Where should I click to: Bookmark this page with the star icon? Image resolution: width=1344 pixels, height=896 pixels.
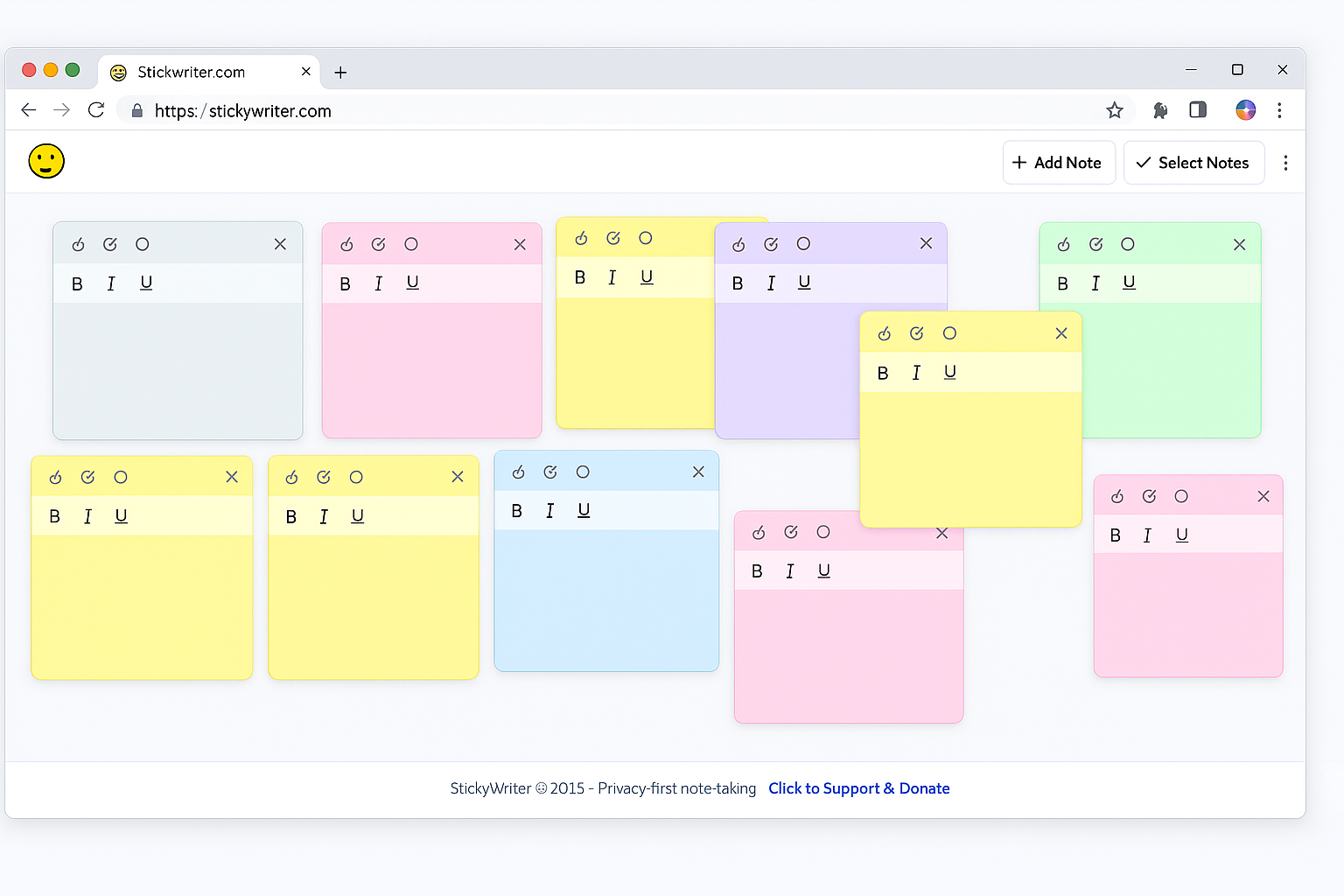pos(1114,110)
